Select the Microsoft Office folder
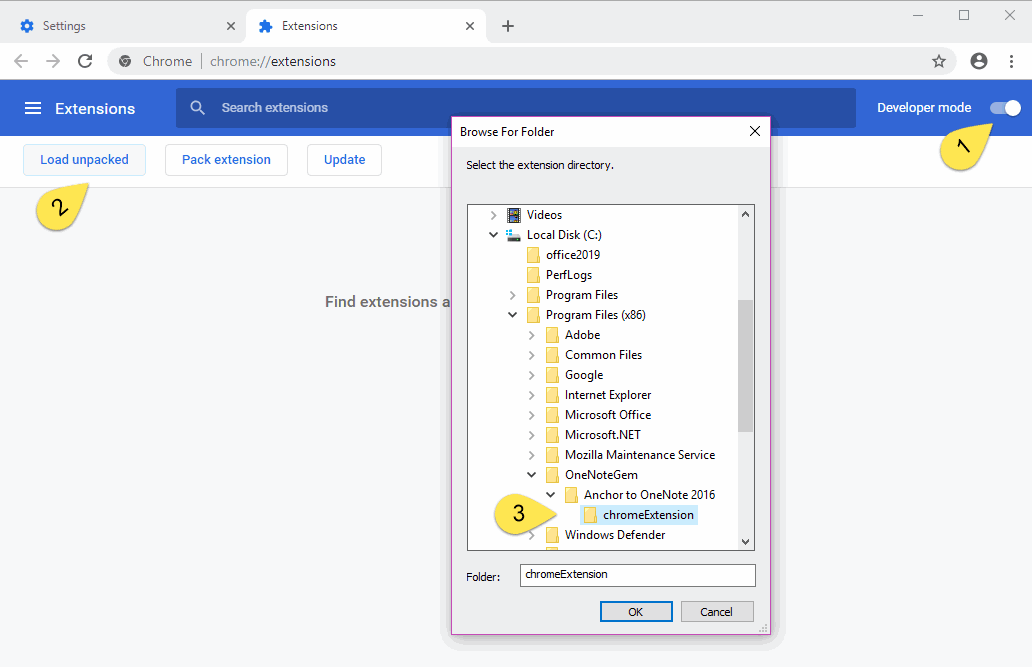1032x667 pixels. pos(607,415)
